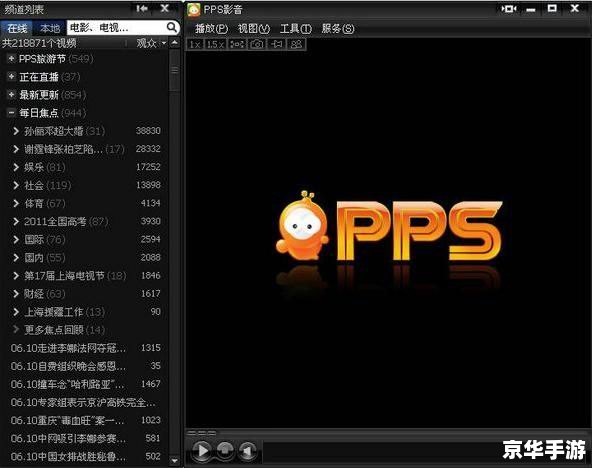Click the camera snapshot icon

point(257,44)
